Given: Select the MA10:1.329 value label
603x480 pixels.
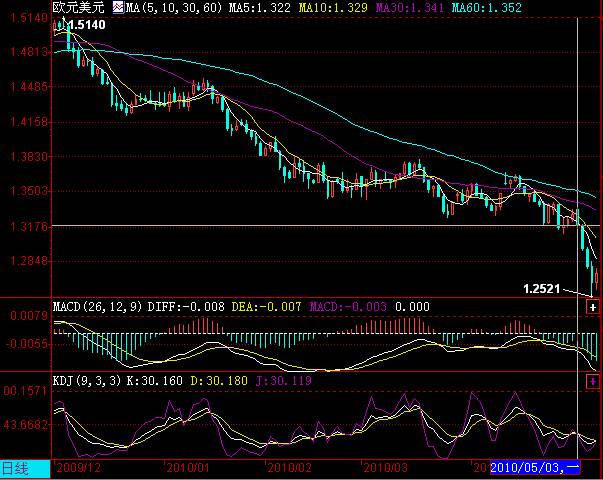Looking at the screenshot, I should pos(333,8).
